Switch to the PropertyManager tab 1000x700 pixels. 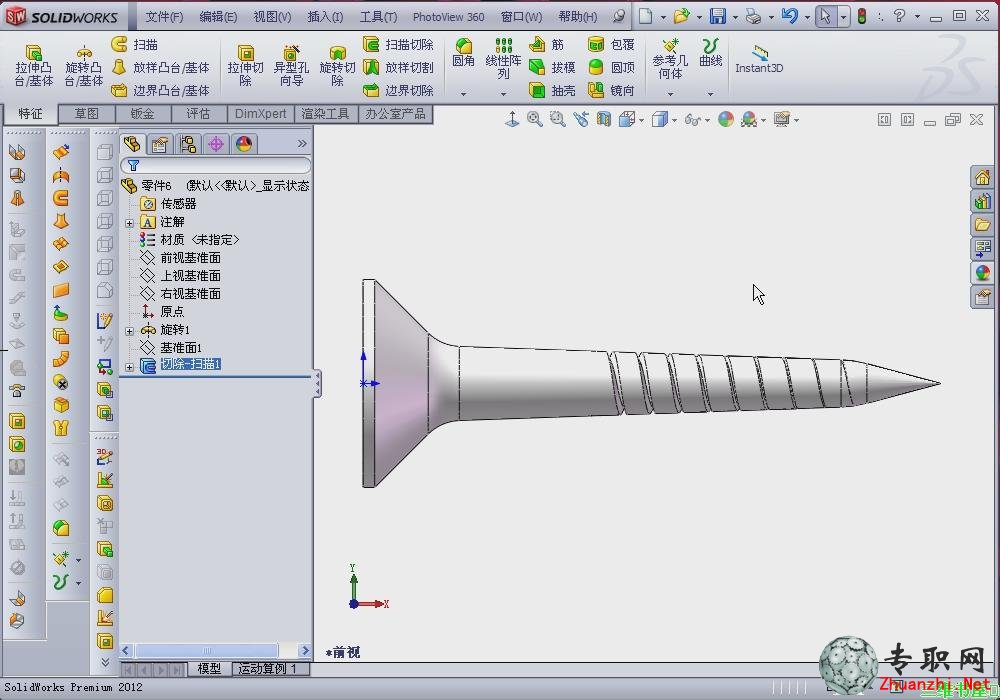(159, 144)
